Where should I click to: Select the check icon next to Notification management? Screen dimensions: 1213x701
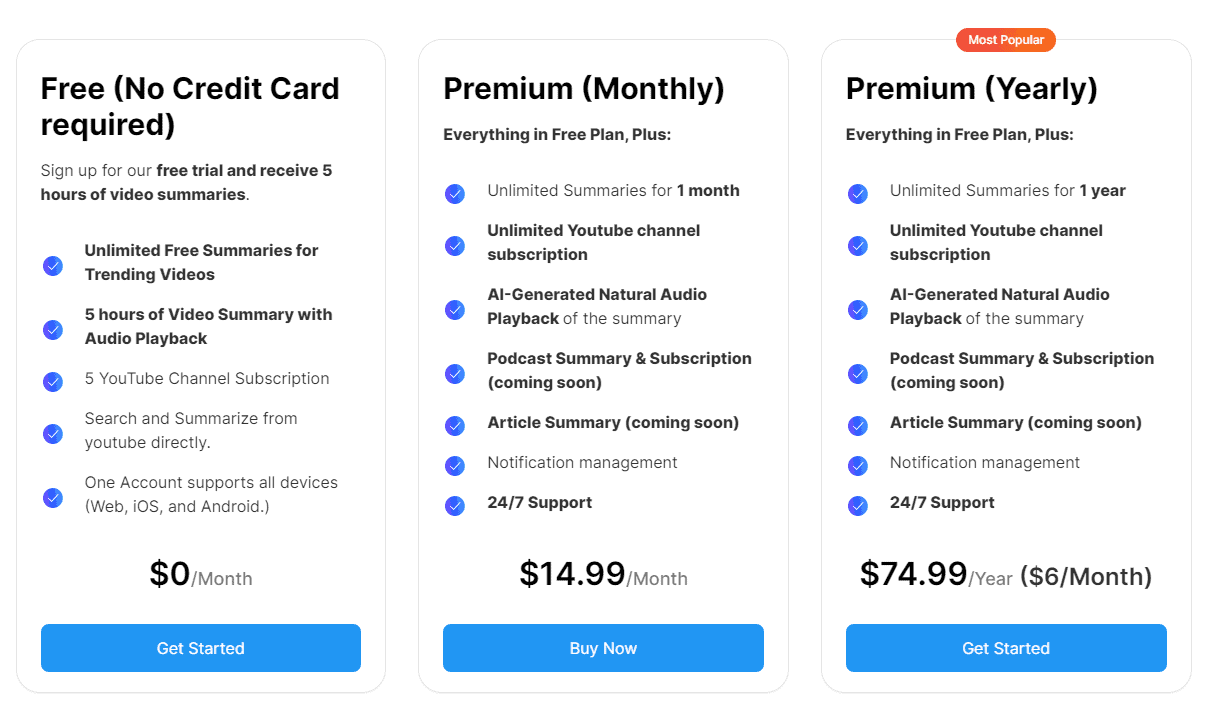coord(456,466)
